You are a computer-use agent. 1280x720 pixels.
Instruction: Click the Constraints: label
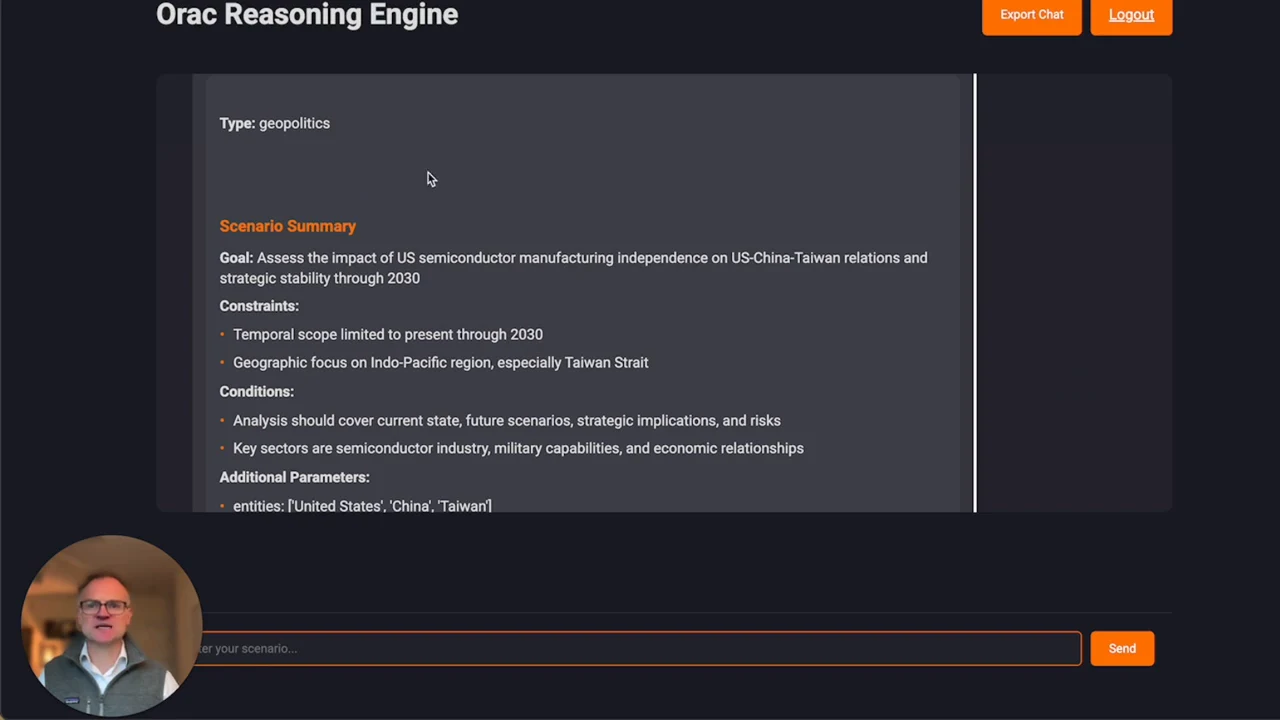click(x=259, y=306)
